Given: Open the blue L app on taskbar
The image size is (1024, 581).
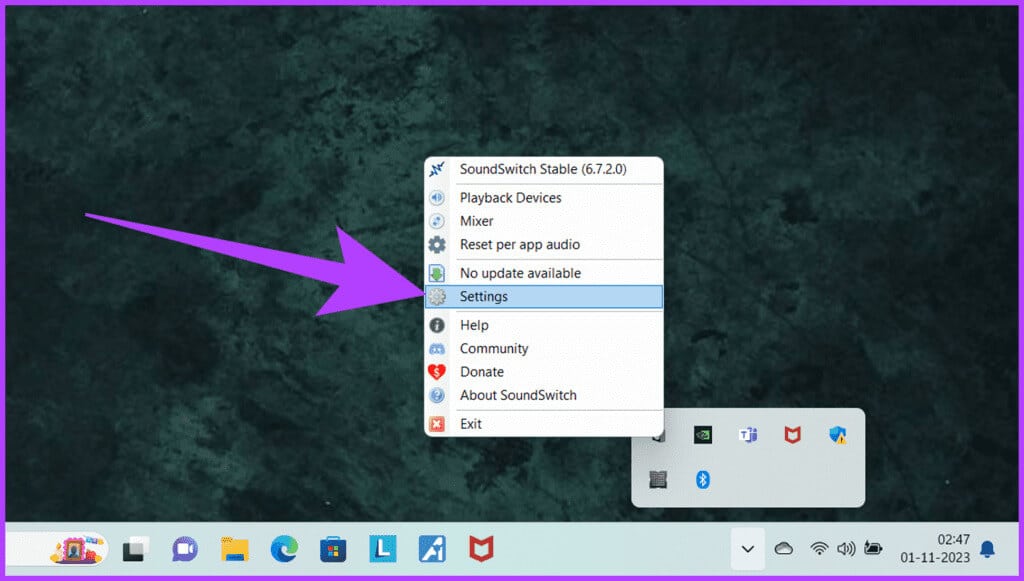Looking at the screenshot, I should (x=383, y=550).
